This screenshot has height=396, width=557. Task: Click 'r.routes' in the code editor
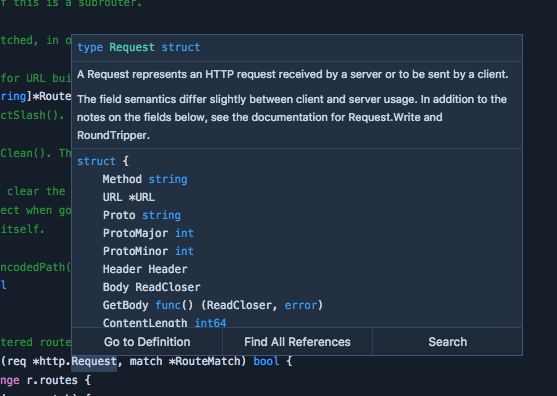click(52, 380)
